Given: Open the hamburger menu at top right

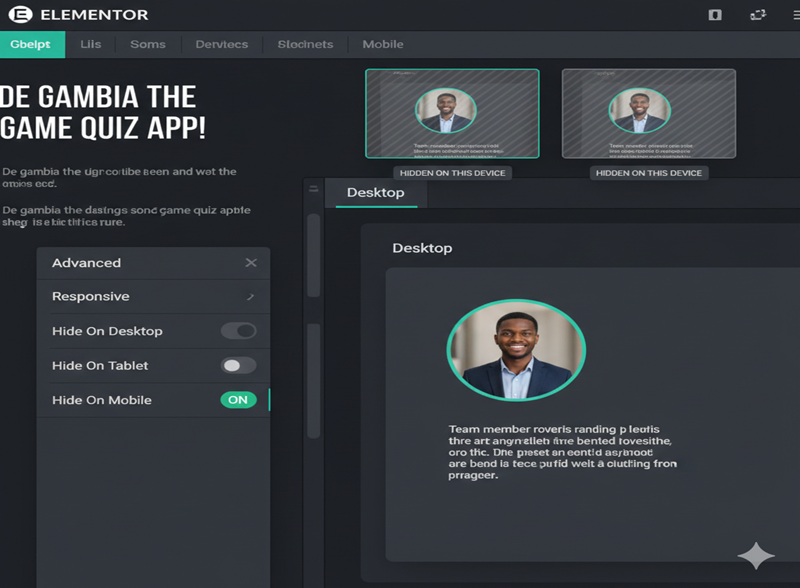Looking at the screenshot, I should [796, 15].
